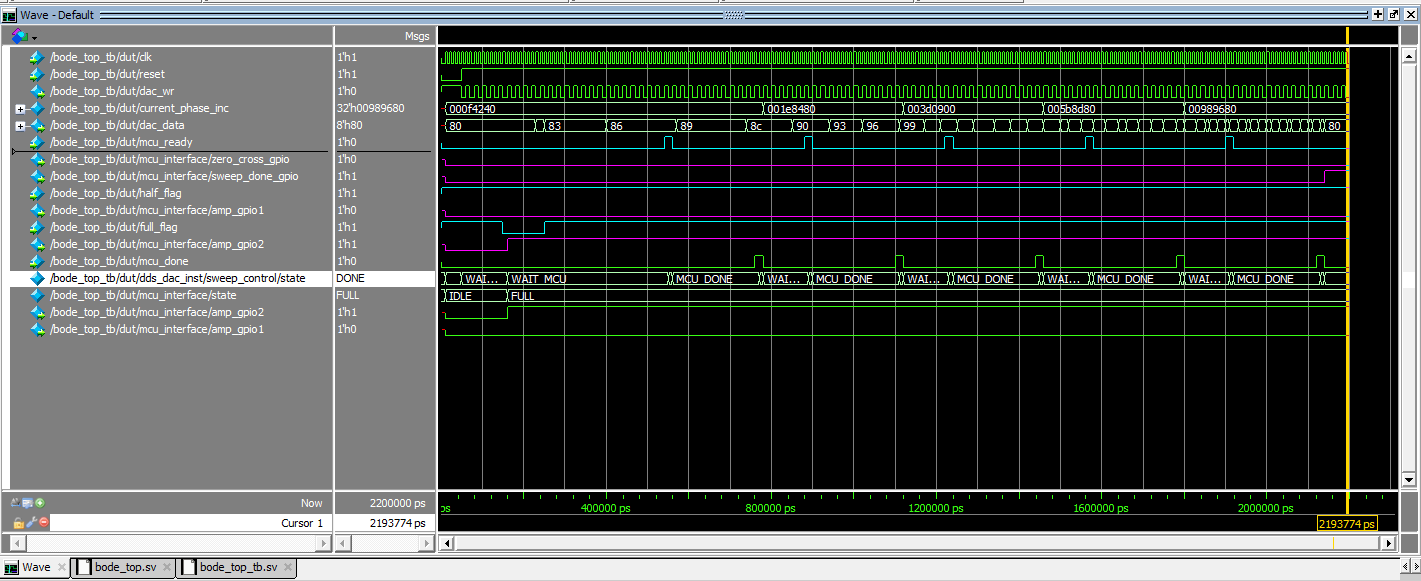Viewport: 1421px width, 581px height.
Task: Open the edit grid and timeline icon
Action: click(x=28, y=503)
